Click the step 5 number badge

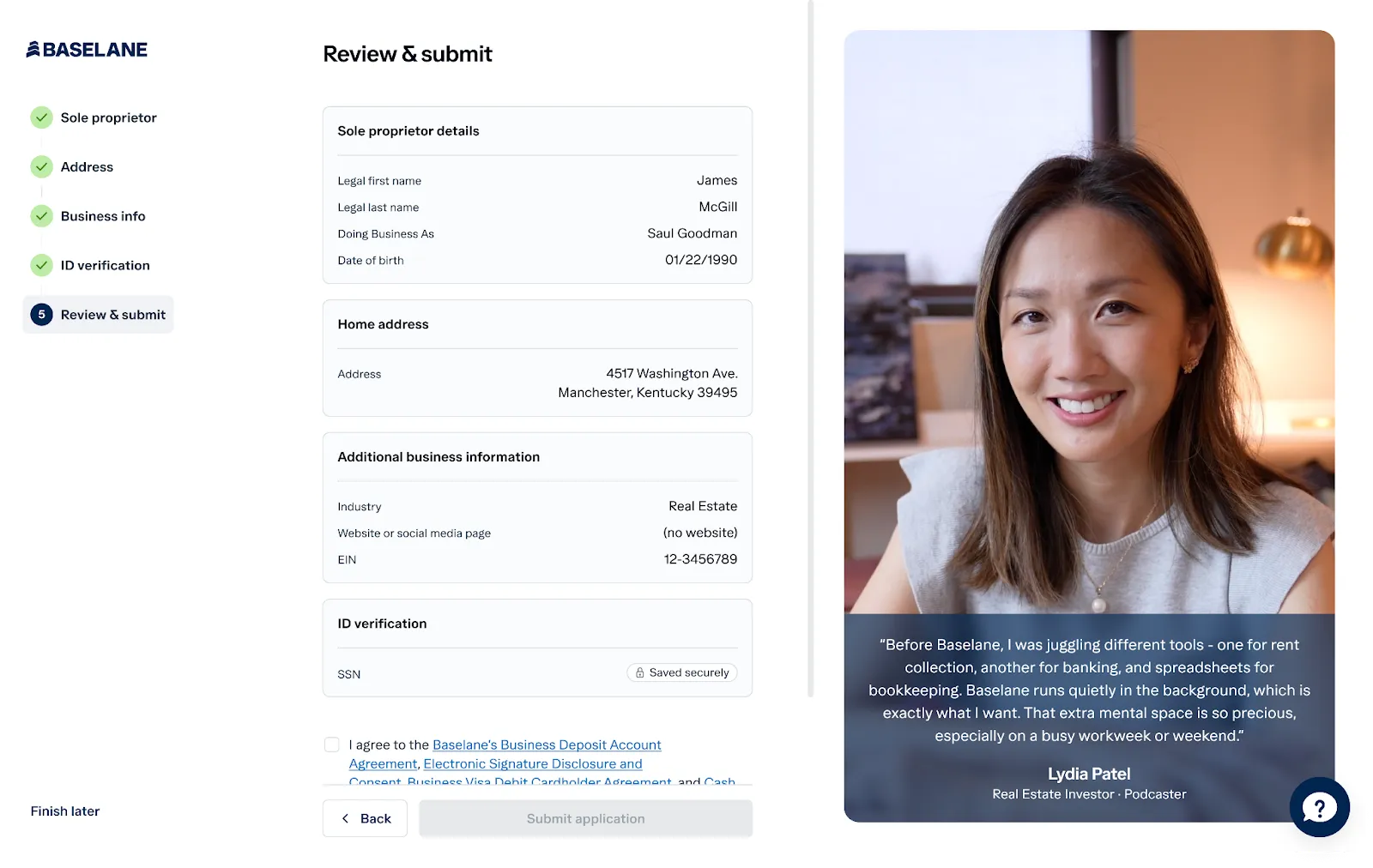tap(41, 315)
